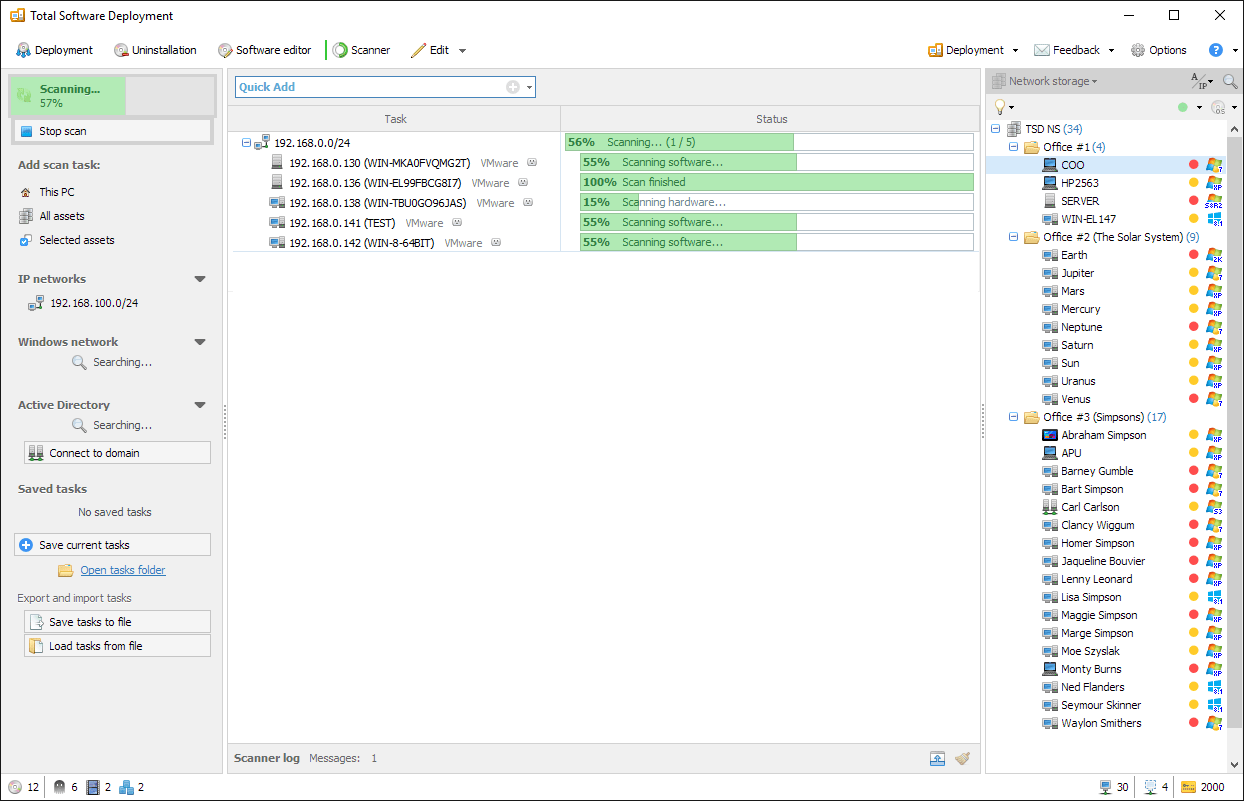Open the Network storage dropdown

pos(1052,81)
